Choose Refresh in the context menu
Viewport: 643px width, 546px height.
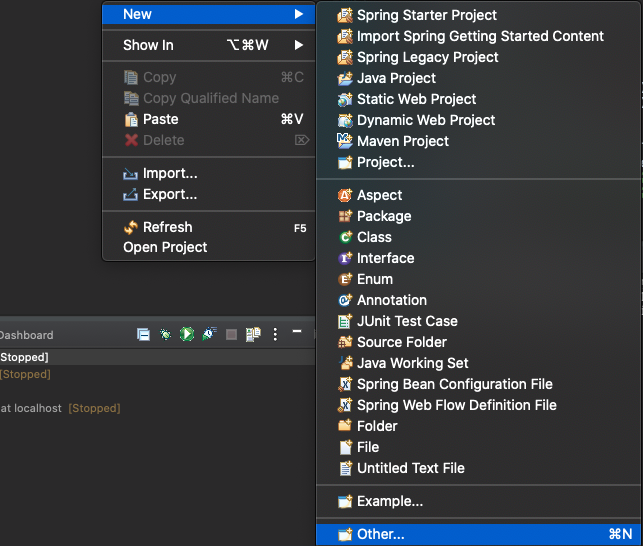coord(208,227)
